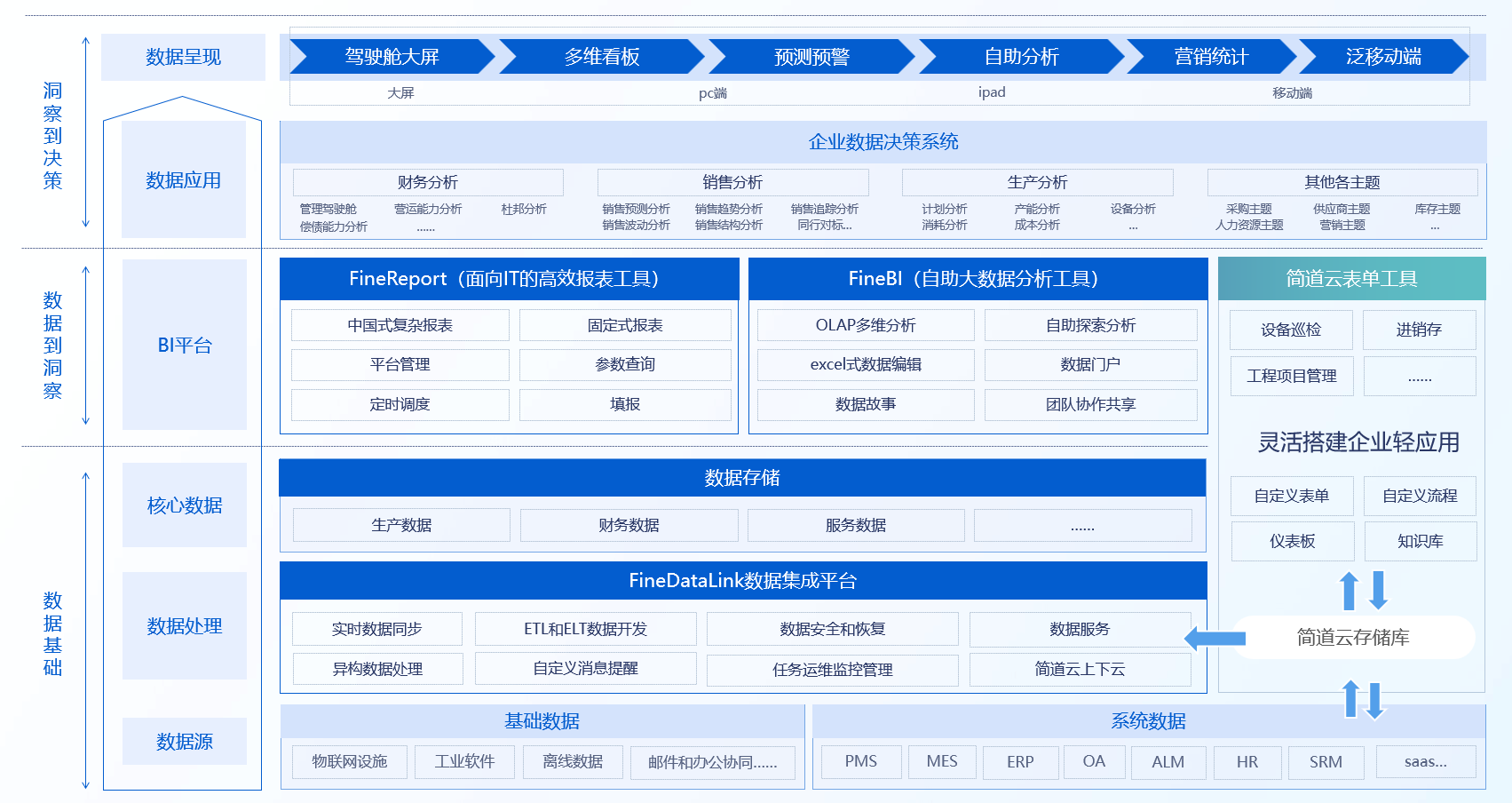Click the 仪表板 box
This screenshot has height=803, width=1512.
coord(1292,541)
